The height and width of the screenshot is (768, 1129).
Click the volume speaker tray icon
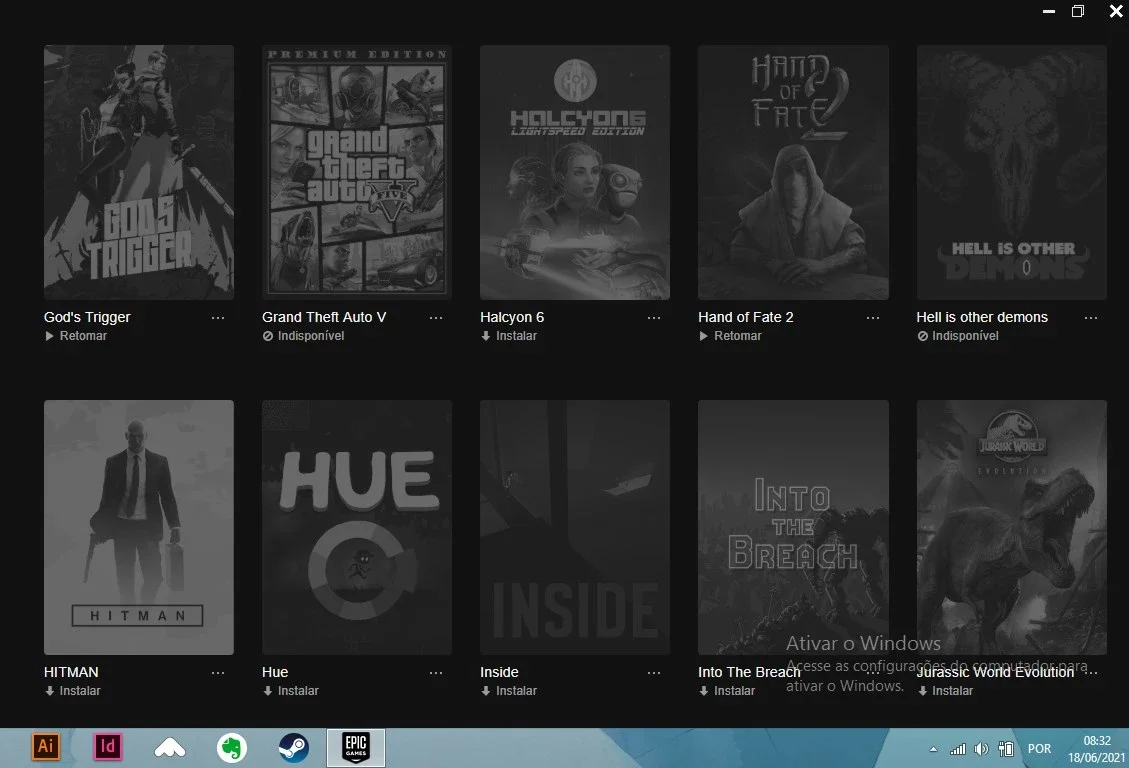point(981,749)
